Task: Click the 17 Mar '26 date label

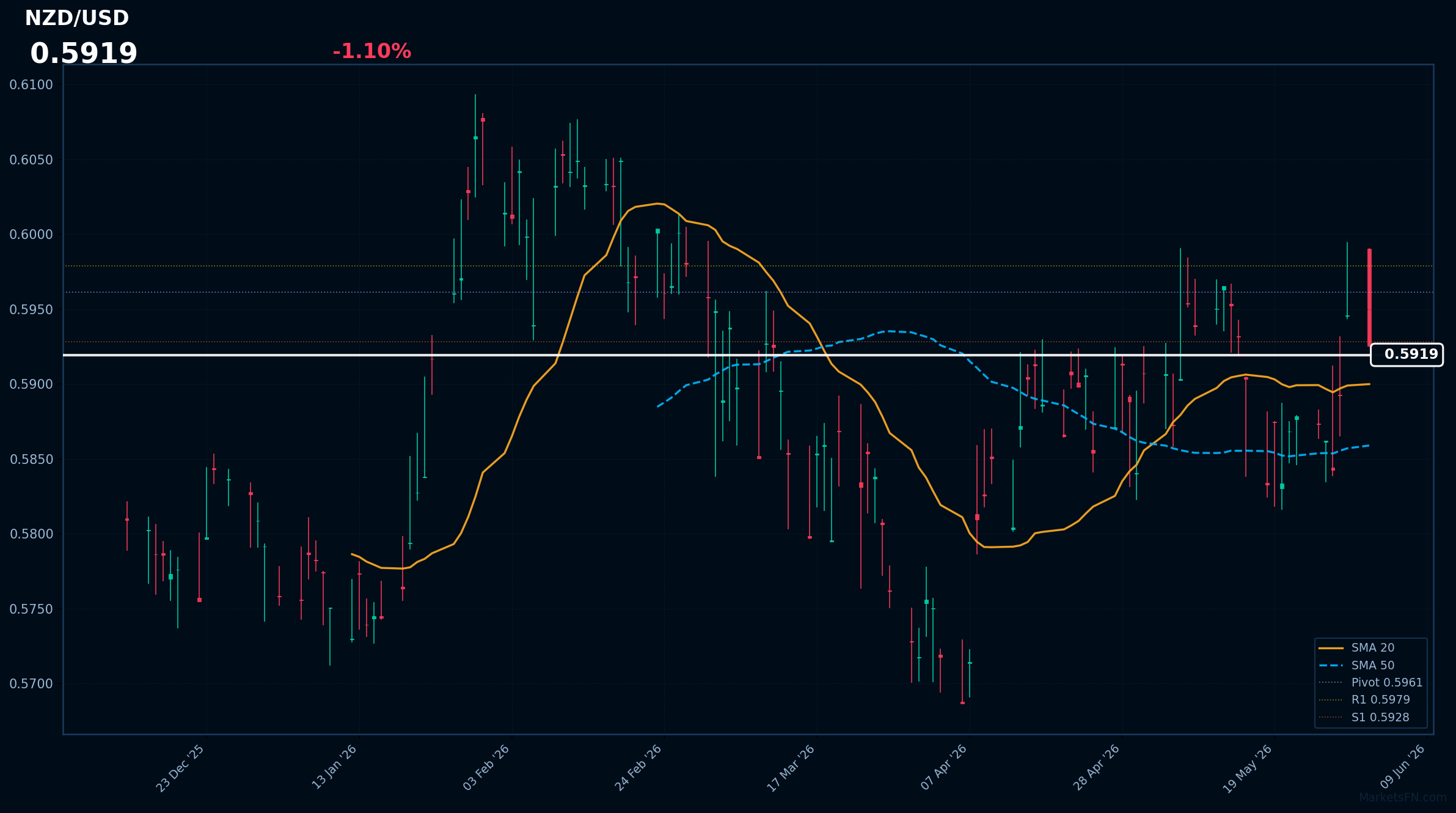Action: point(791,768)
